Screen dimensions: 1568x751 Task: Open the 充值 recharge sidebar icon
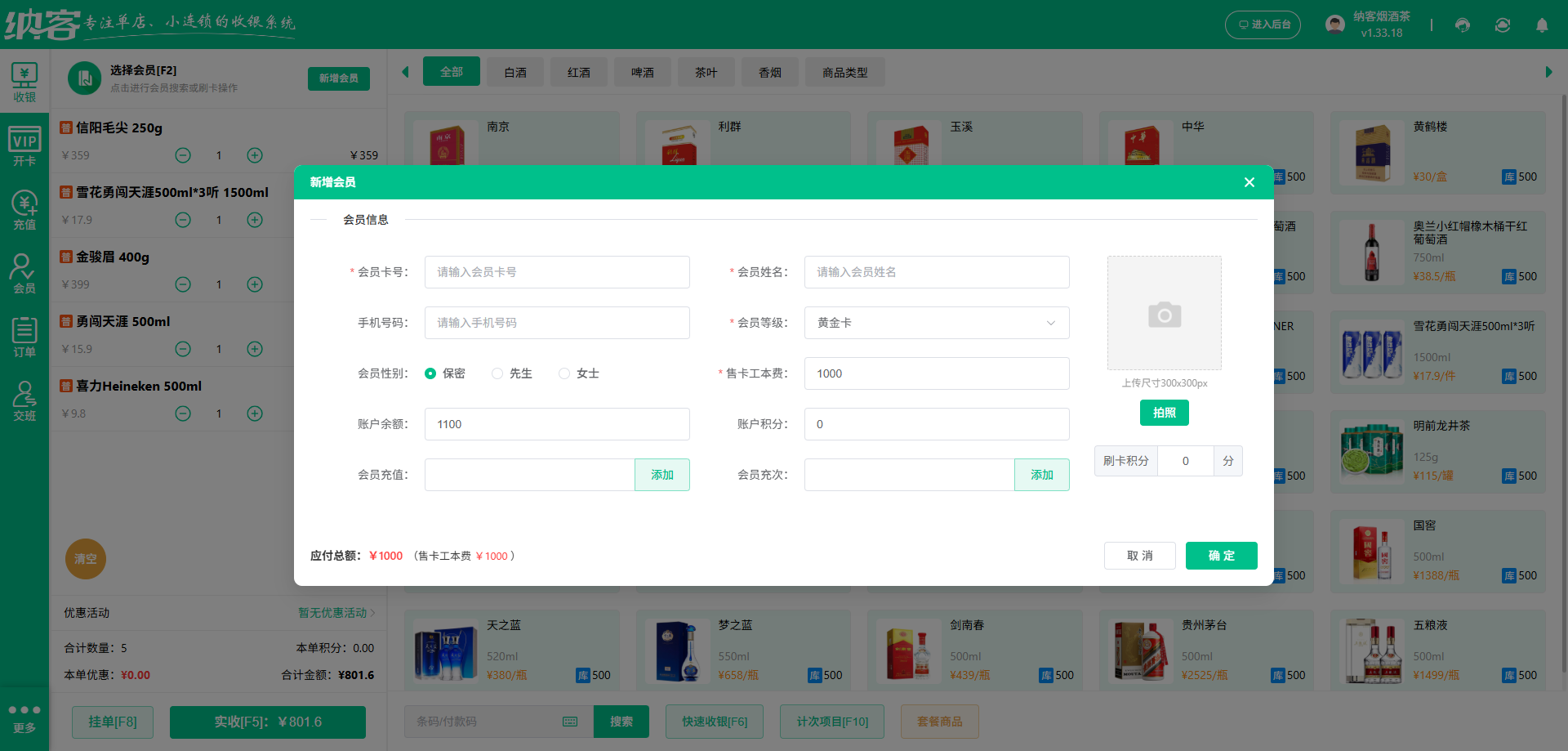click(x=24, y=208)
